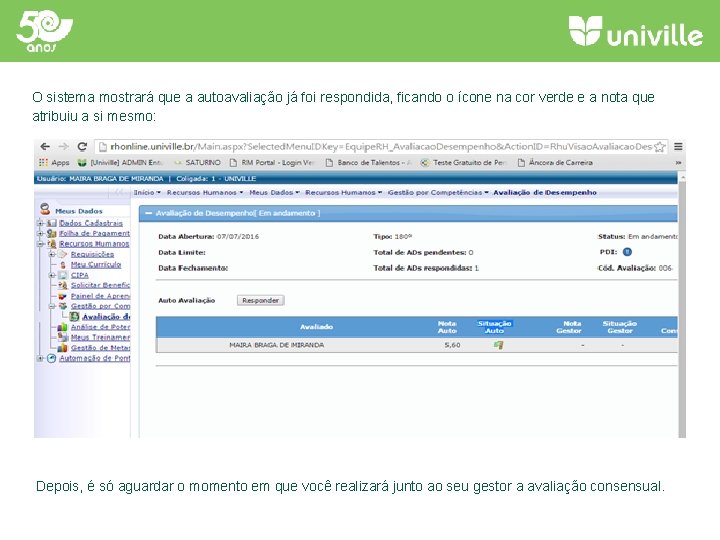Click the blue PDI icon
The height and width of the screenshot is (540, 720).
point(627,252)
